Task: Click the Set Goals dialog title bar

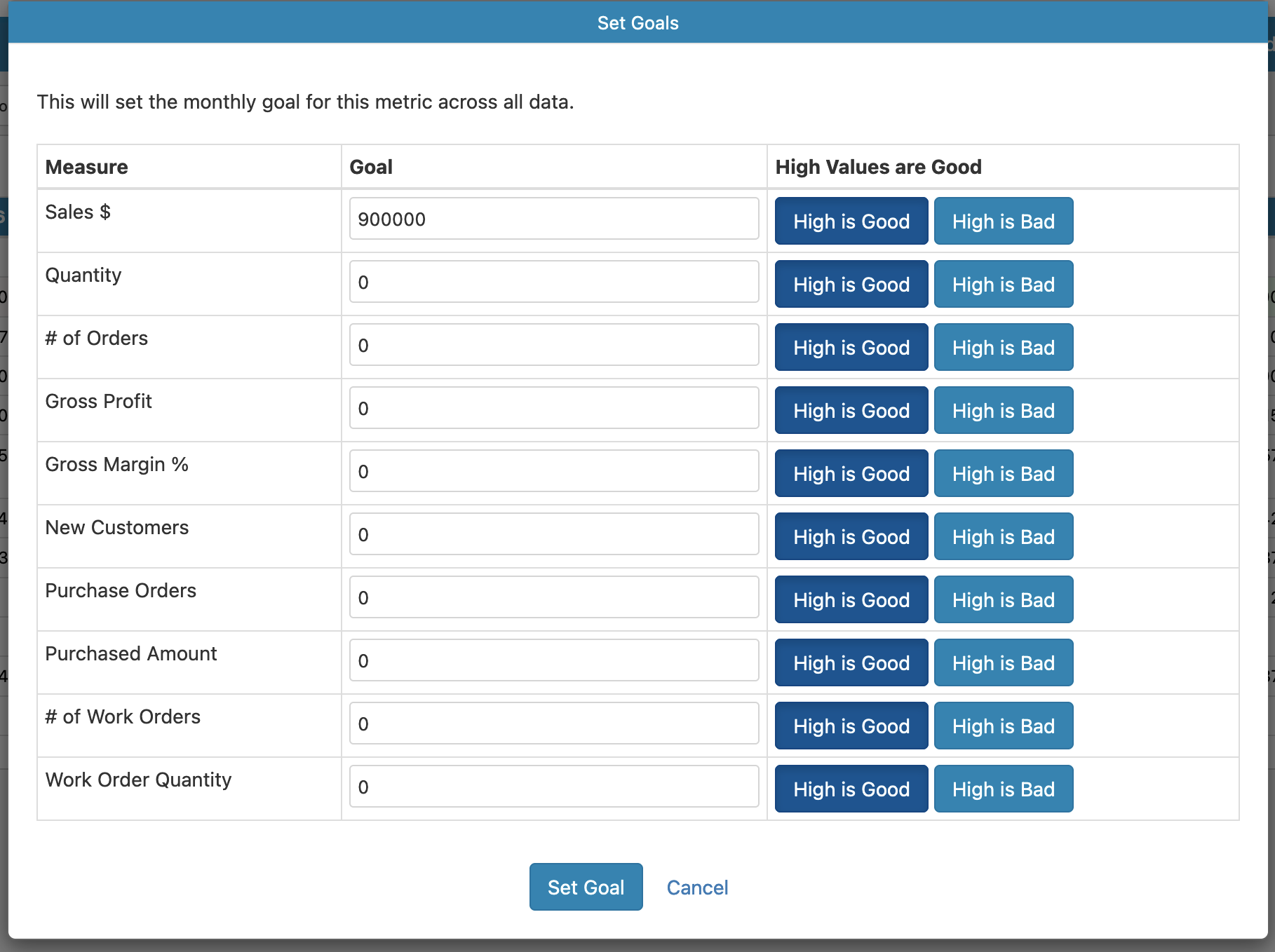Action: (x=637, y=22)
